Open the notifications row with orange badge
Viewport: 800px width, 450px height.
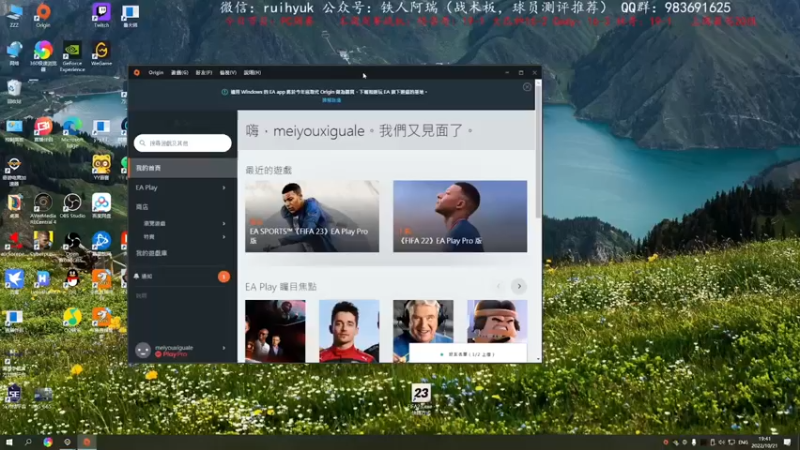point(183,276)
